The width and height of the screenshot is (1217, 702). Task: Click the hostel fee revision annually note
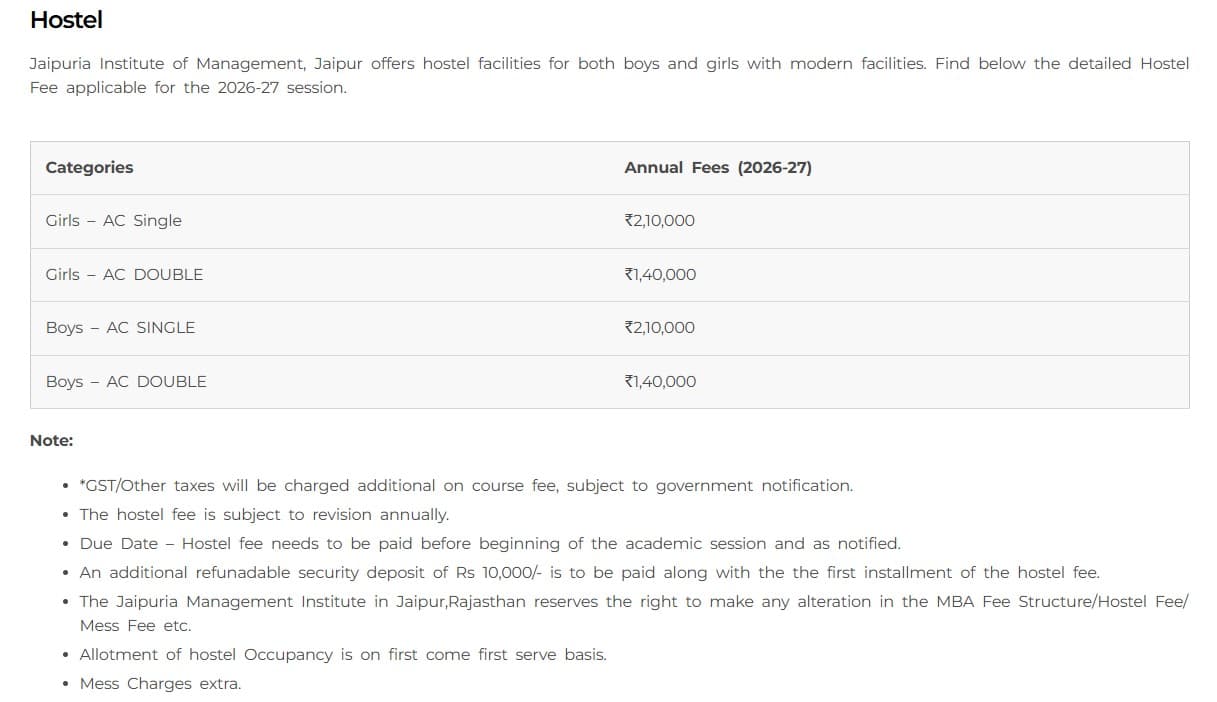point(264,515)
